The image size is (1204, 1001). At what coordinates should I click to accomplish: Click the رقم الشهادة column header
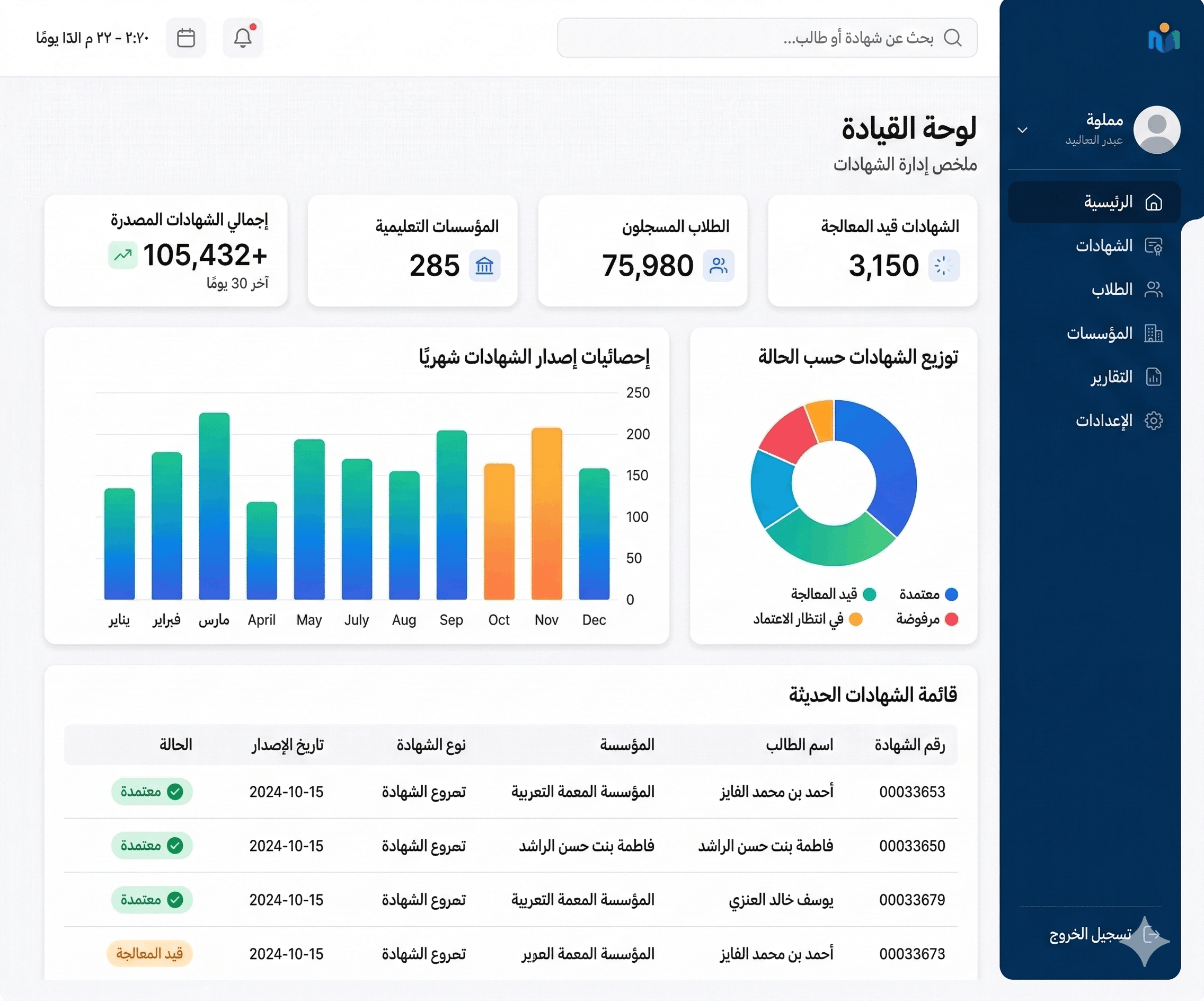[910, 744]
